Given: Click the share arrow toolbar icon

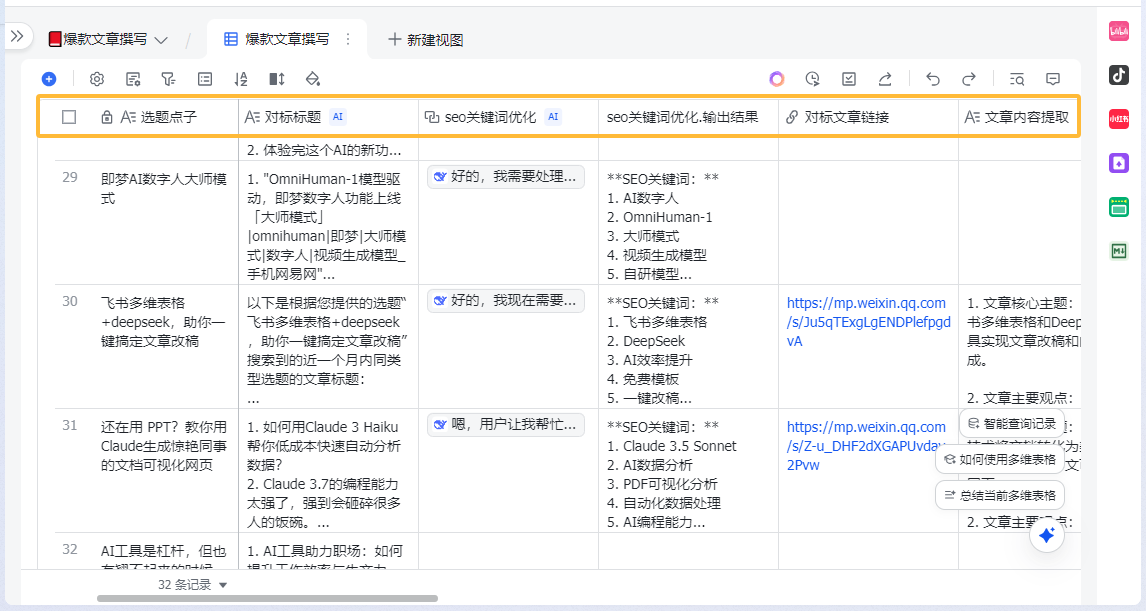Looking at the screenshot, I should point(885,79).
